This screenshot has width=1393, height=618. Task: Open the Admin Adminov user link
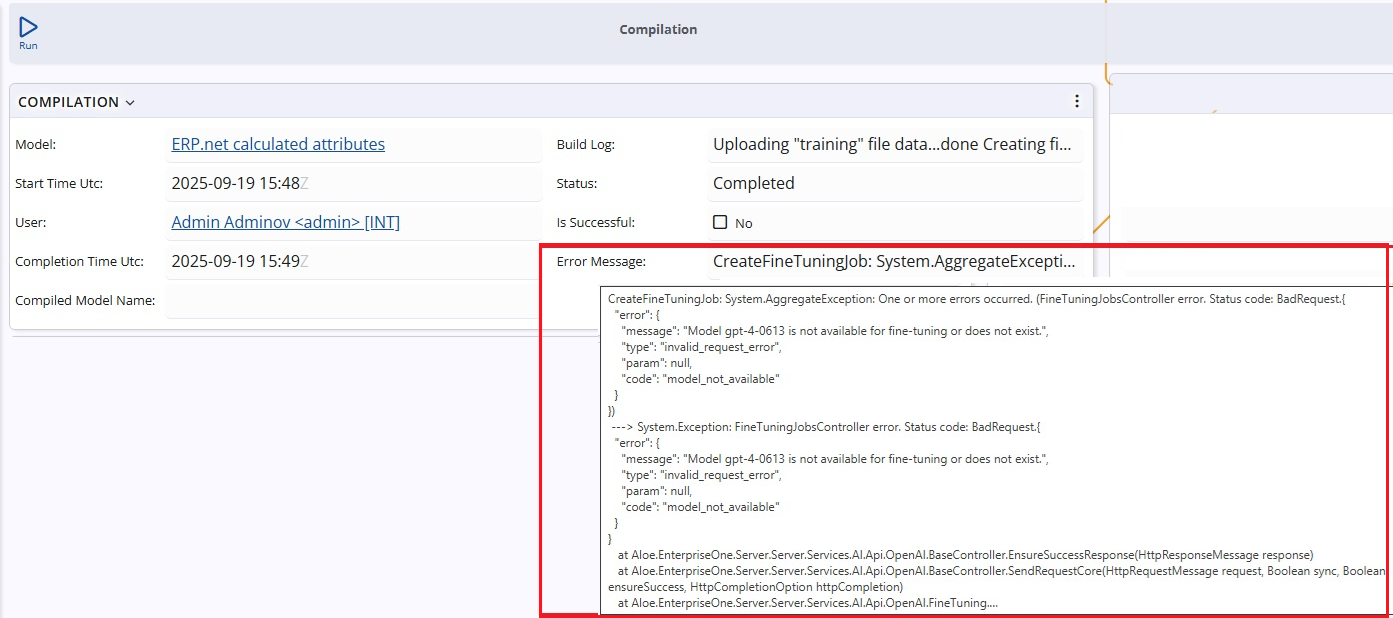coord(285,222)
